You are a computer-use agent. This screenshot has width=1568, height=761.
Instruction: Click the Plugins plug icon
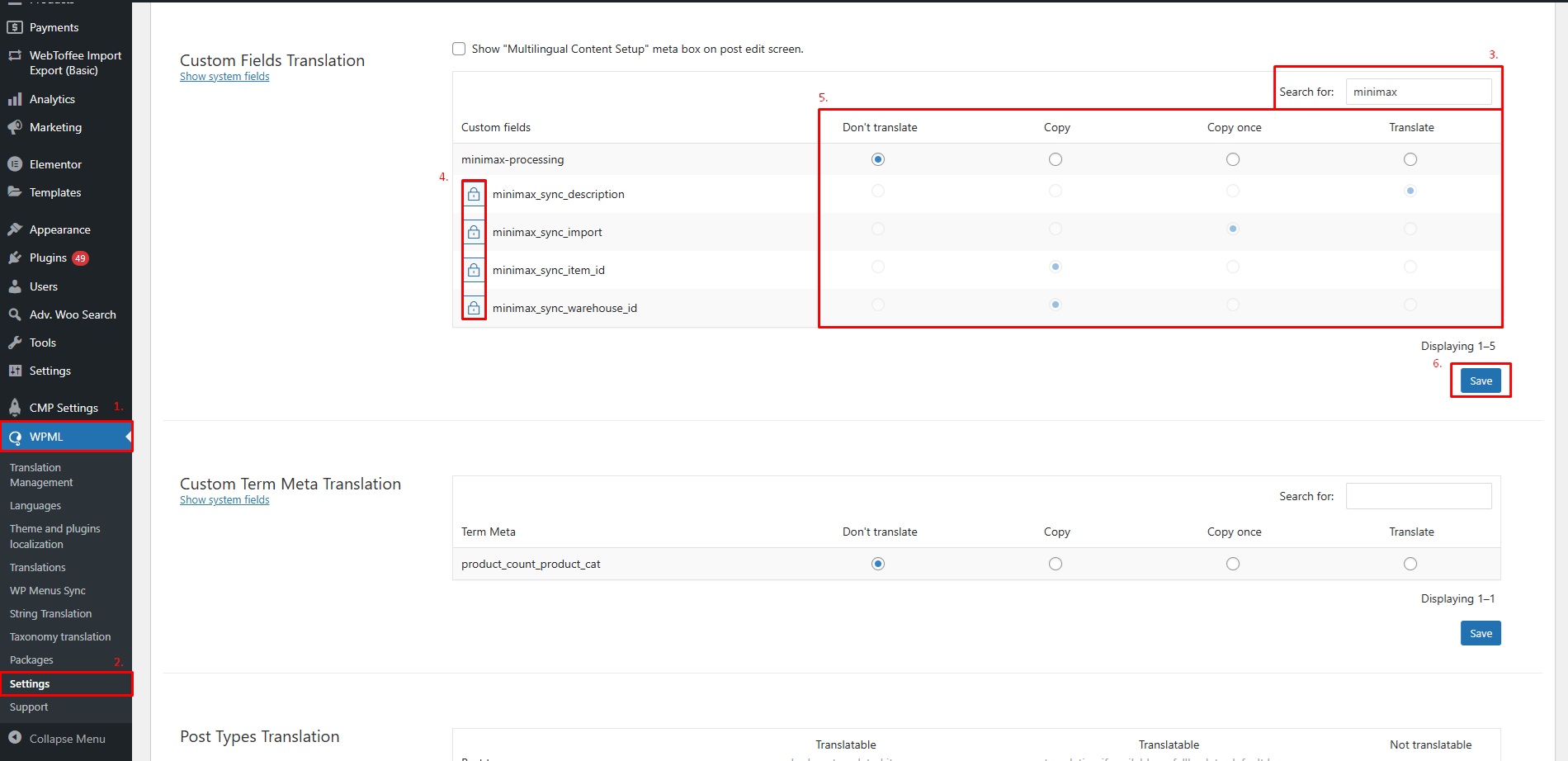[x=15, y=258]
